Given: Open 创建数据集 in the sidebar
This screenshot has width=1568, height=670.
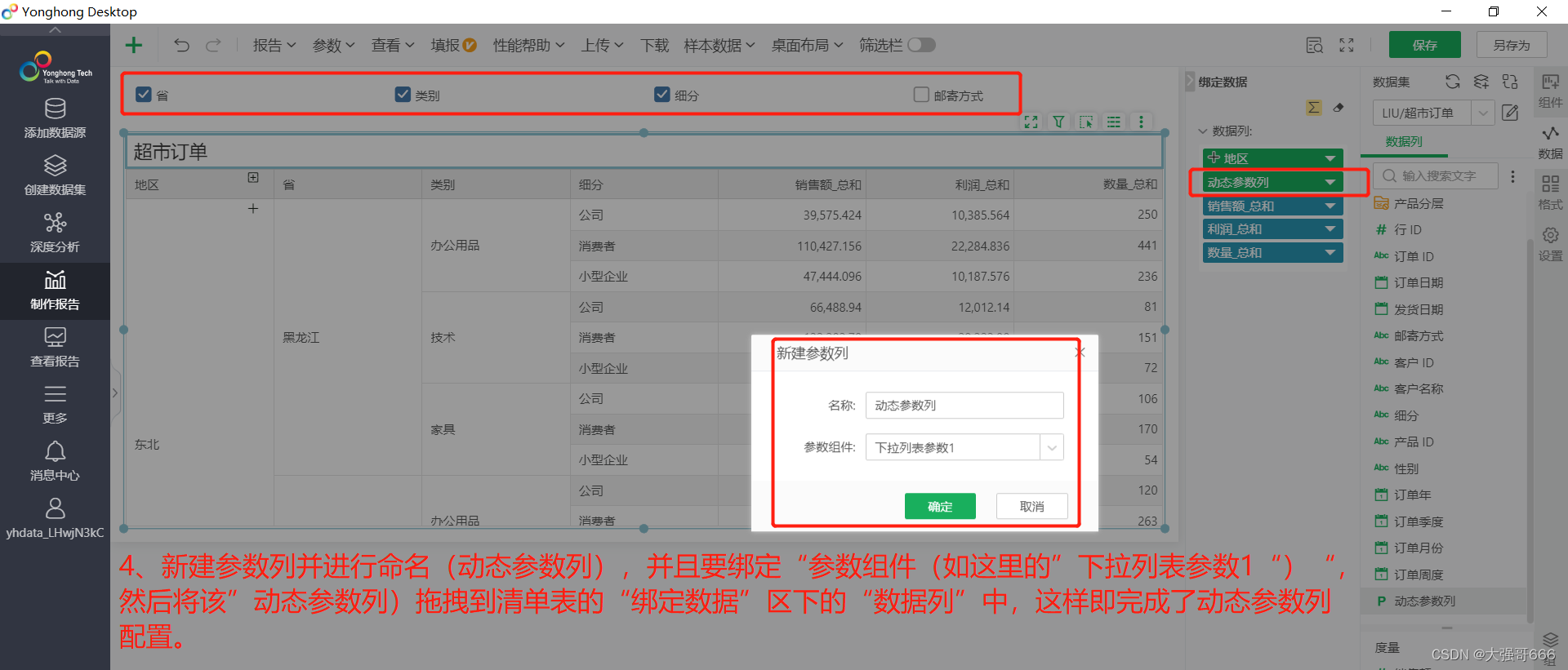Looking at the screenshot, I should (55, 175).
